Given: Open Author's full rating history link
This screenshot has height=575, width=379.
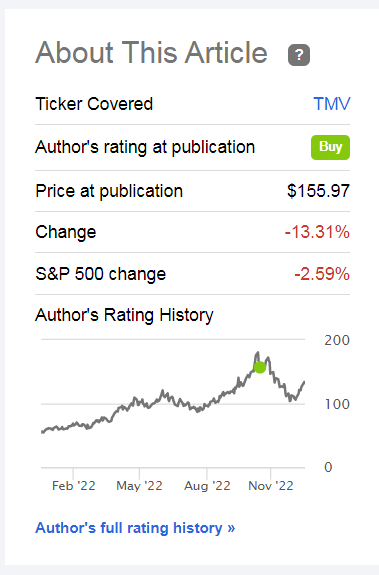Looking at the screenshot, I should (x=135, y=528).
